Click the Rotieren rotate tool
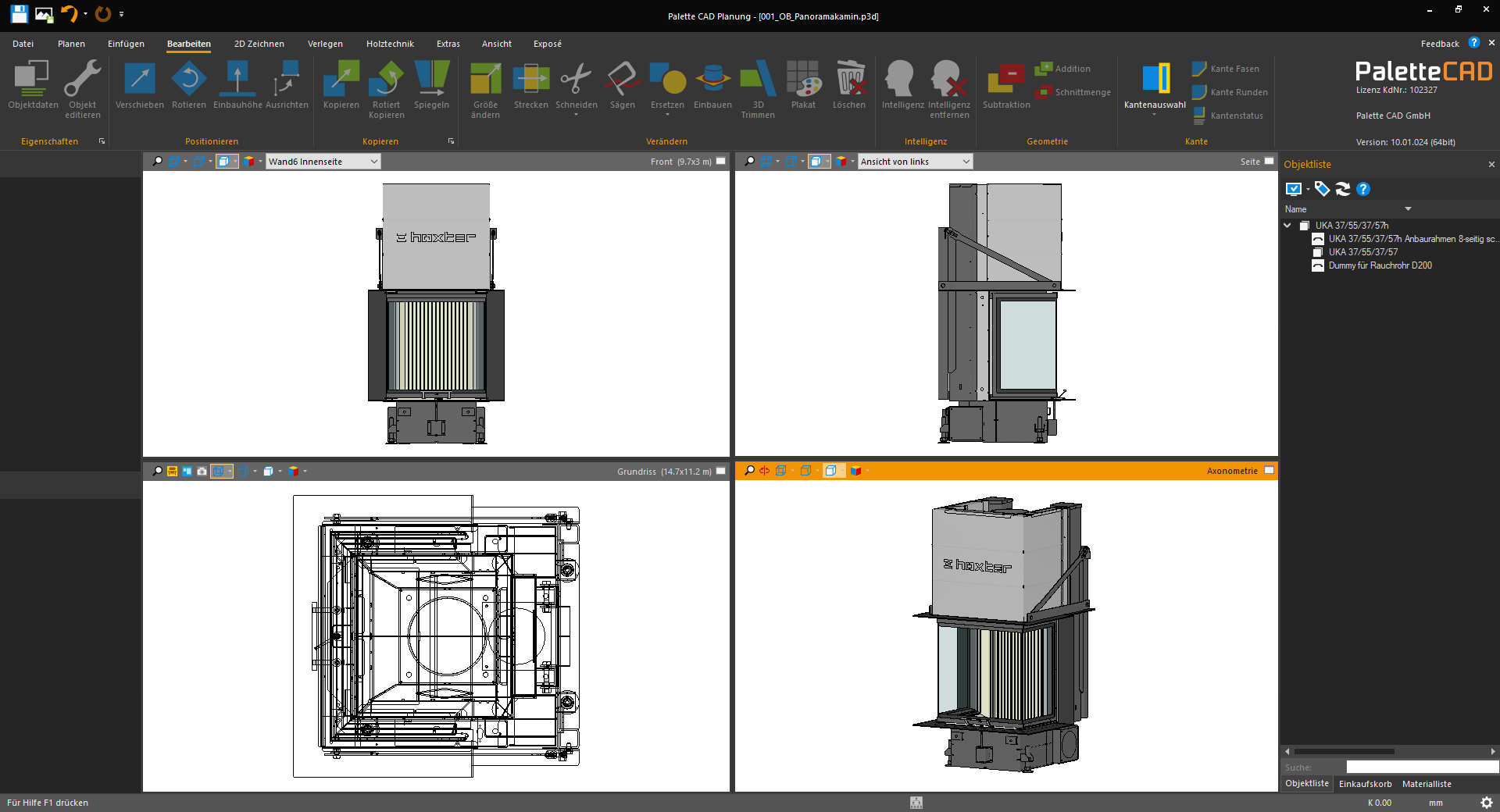1500x812 pixels. pos(189,87)
